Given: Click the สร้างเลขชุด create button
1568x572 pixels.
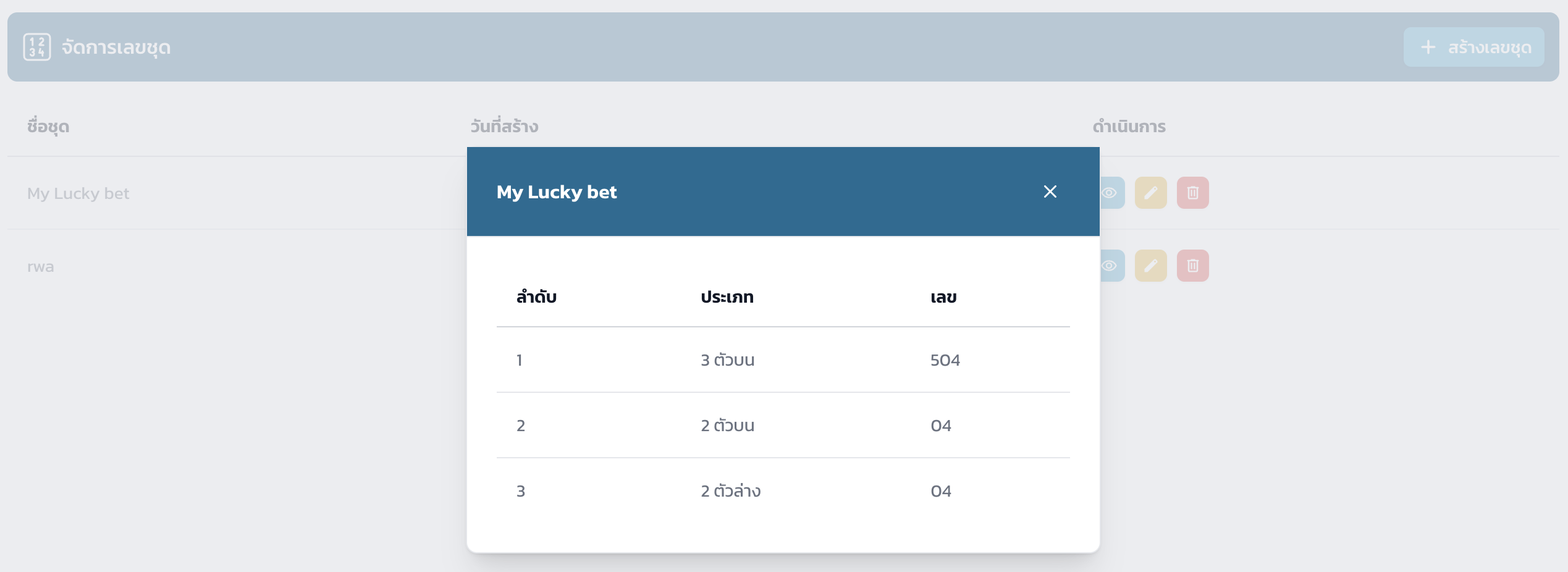Looking at the screenshot, I should (1473, 47).
